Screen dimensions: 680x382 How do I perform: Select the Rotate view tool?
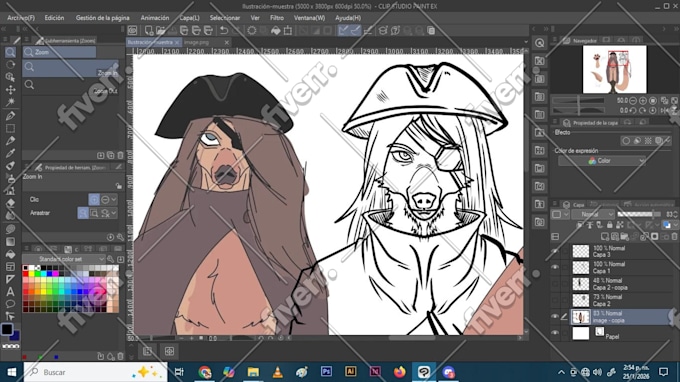(10, 65)
